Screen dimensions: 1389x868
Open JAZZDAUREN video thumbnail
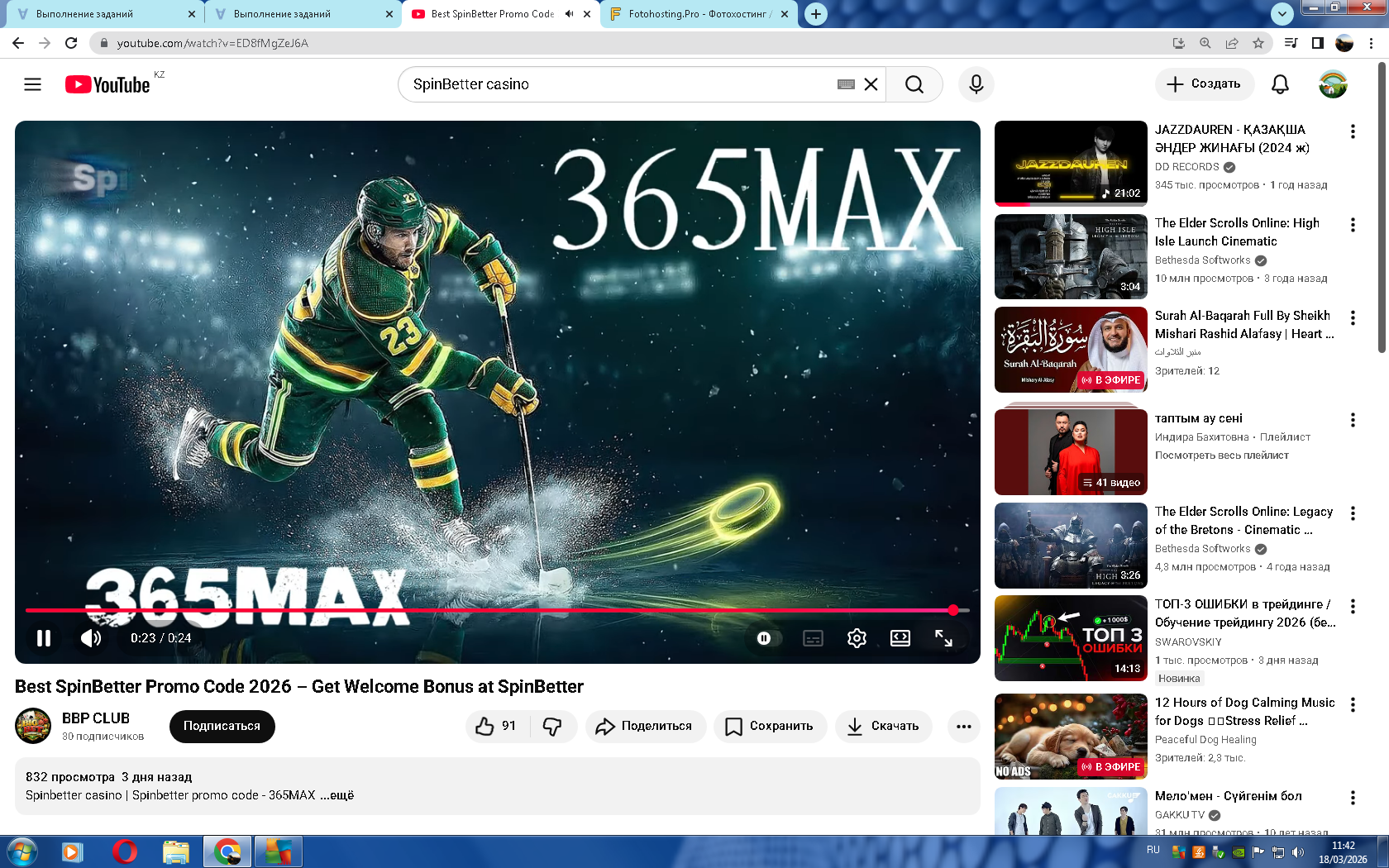tap(1071, 164)
